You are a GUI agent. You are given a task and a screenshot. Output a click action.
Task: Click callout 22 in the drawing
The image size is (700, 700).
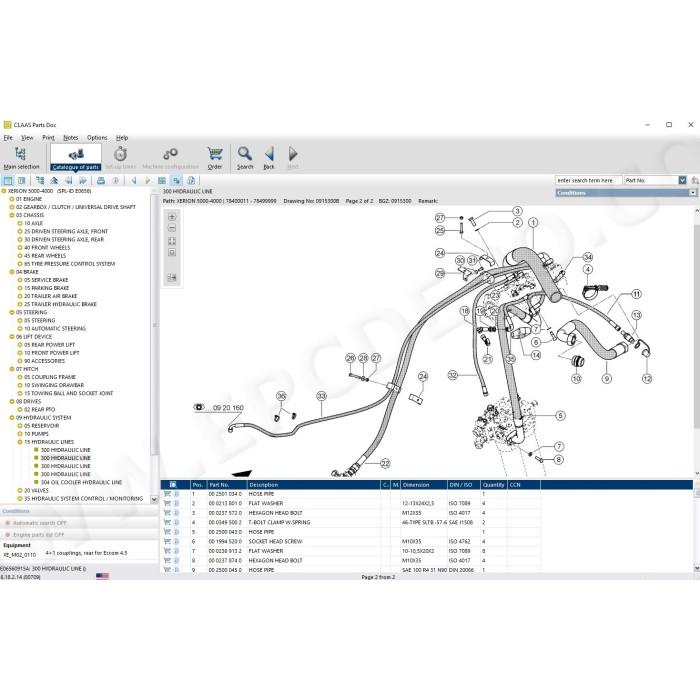[x=385, y=464]
